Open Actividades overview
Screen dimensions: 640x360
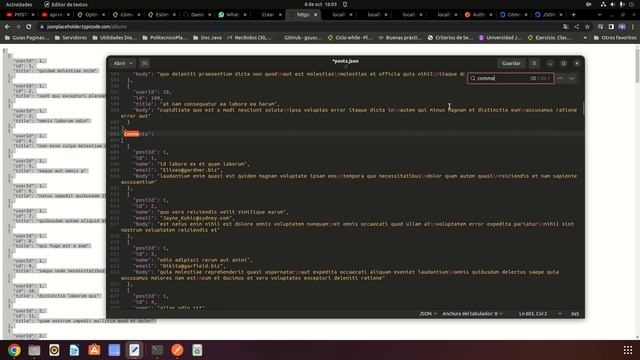[x=19, y=4]
